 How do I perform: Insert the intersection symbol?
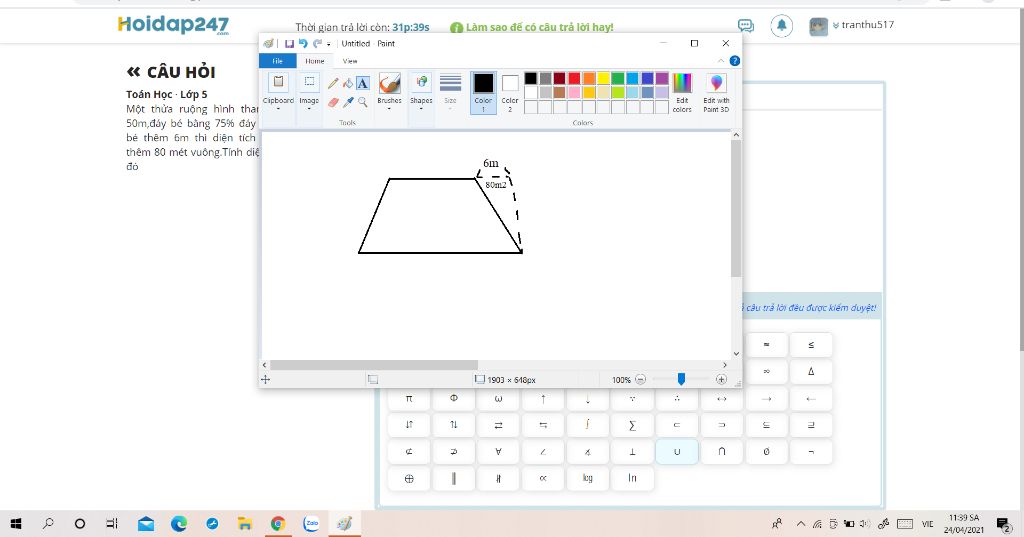coord(722,451)
